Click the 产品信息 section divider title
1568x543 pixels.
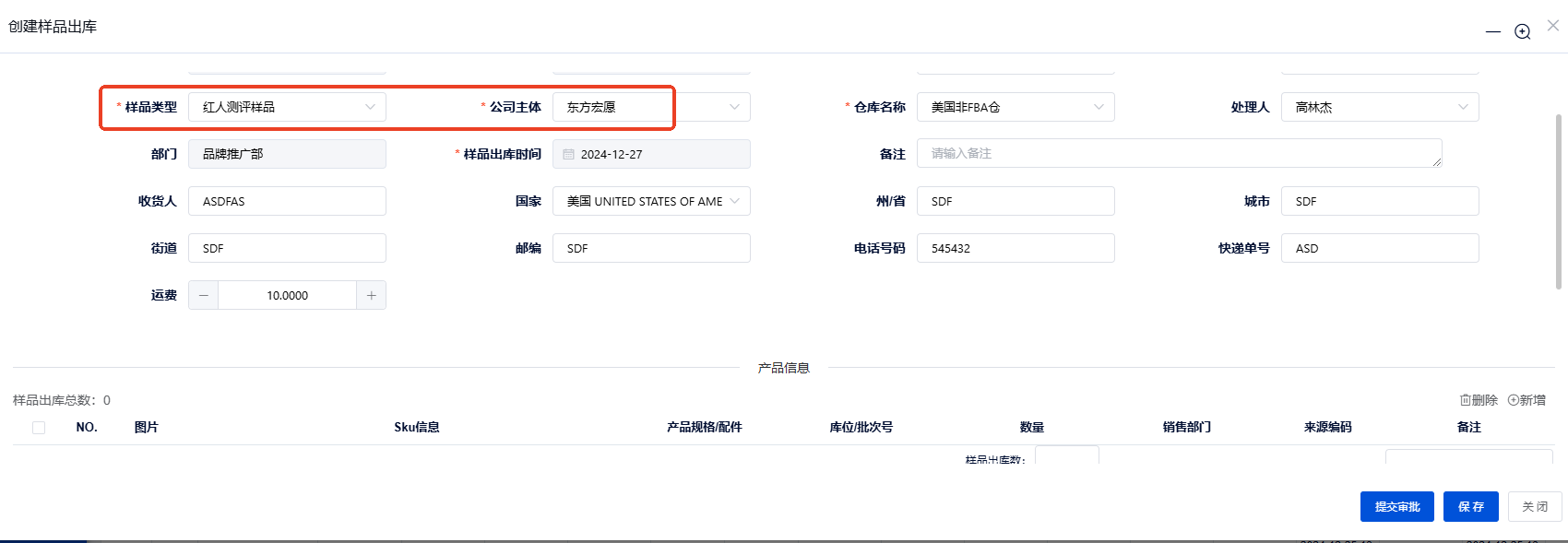[x=784, y=368]
